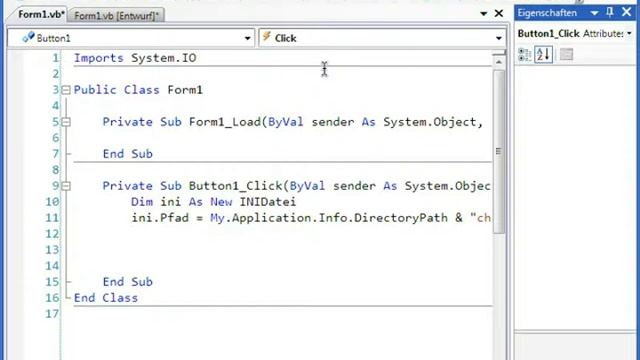Collapse the Public Class Form1 region
The height and width of the screenshot is (360, 640).
click(66, 90)
